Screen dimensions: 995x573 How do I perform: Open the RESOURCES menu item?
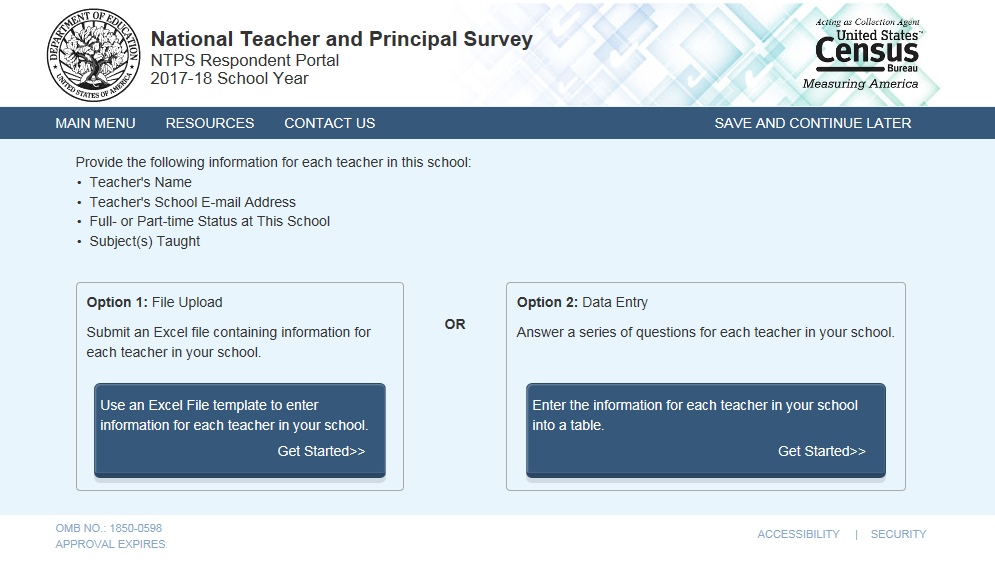[210, 123]
